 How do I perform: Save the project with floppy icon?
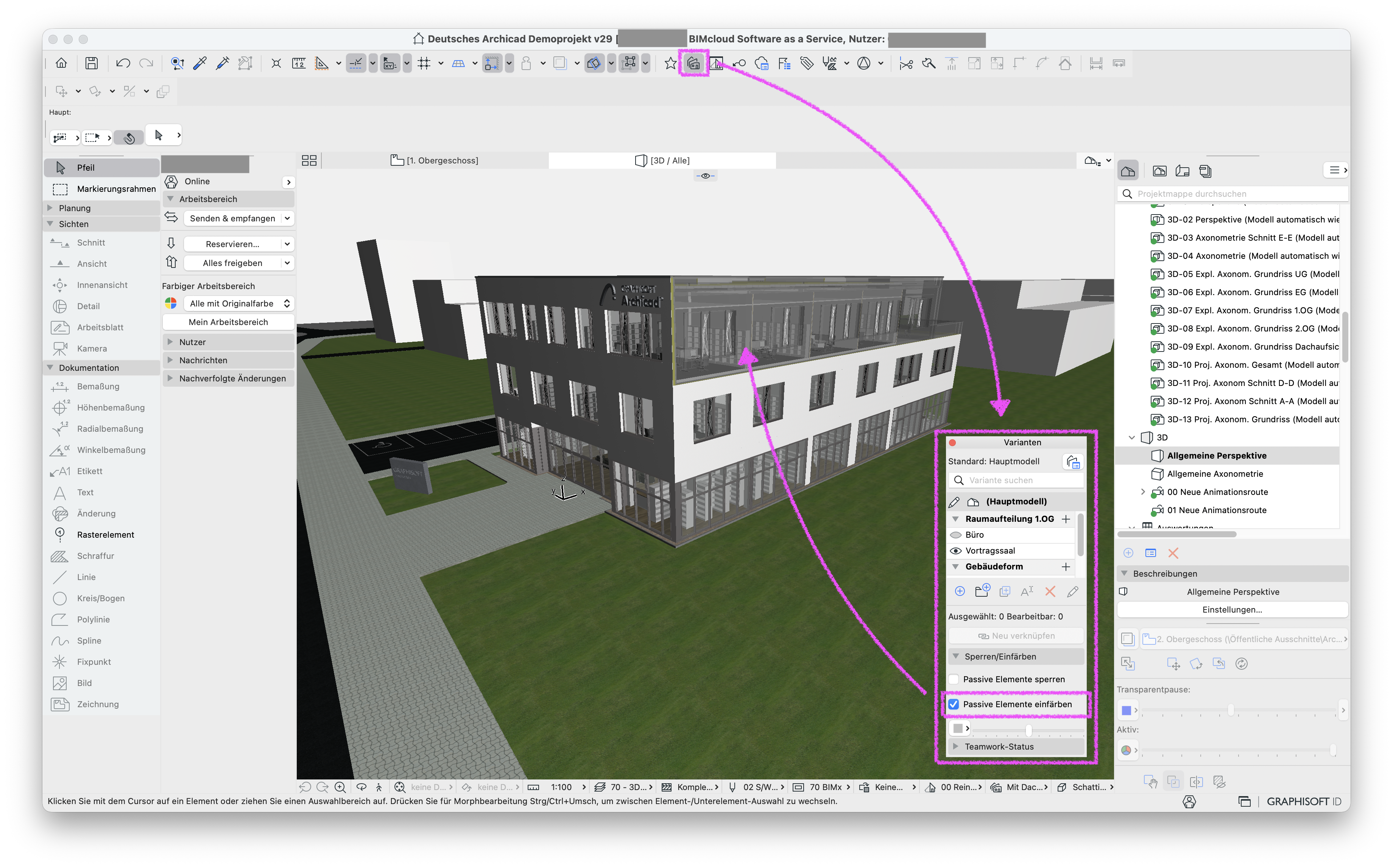[91, 63]
